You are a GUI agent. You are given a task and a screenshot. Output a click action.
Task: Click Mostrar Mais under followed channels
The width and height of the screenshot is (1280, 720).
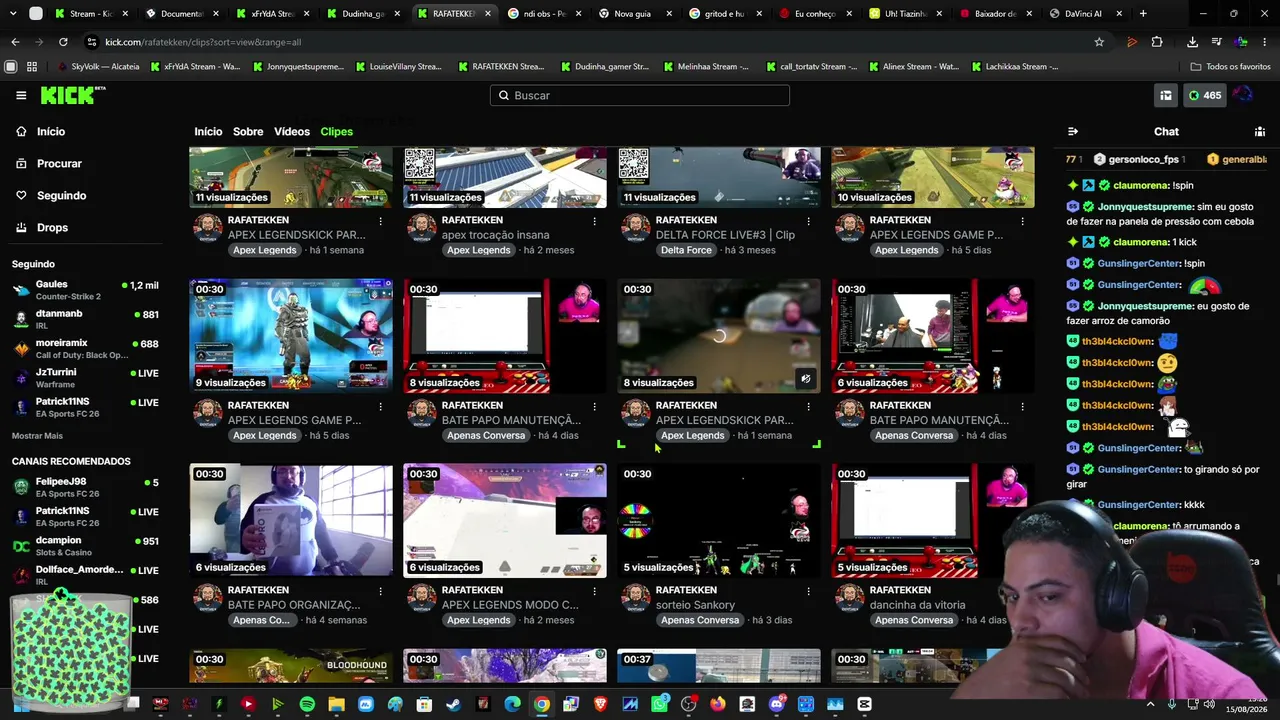click(37, 436)
